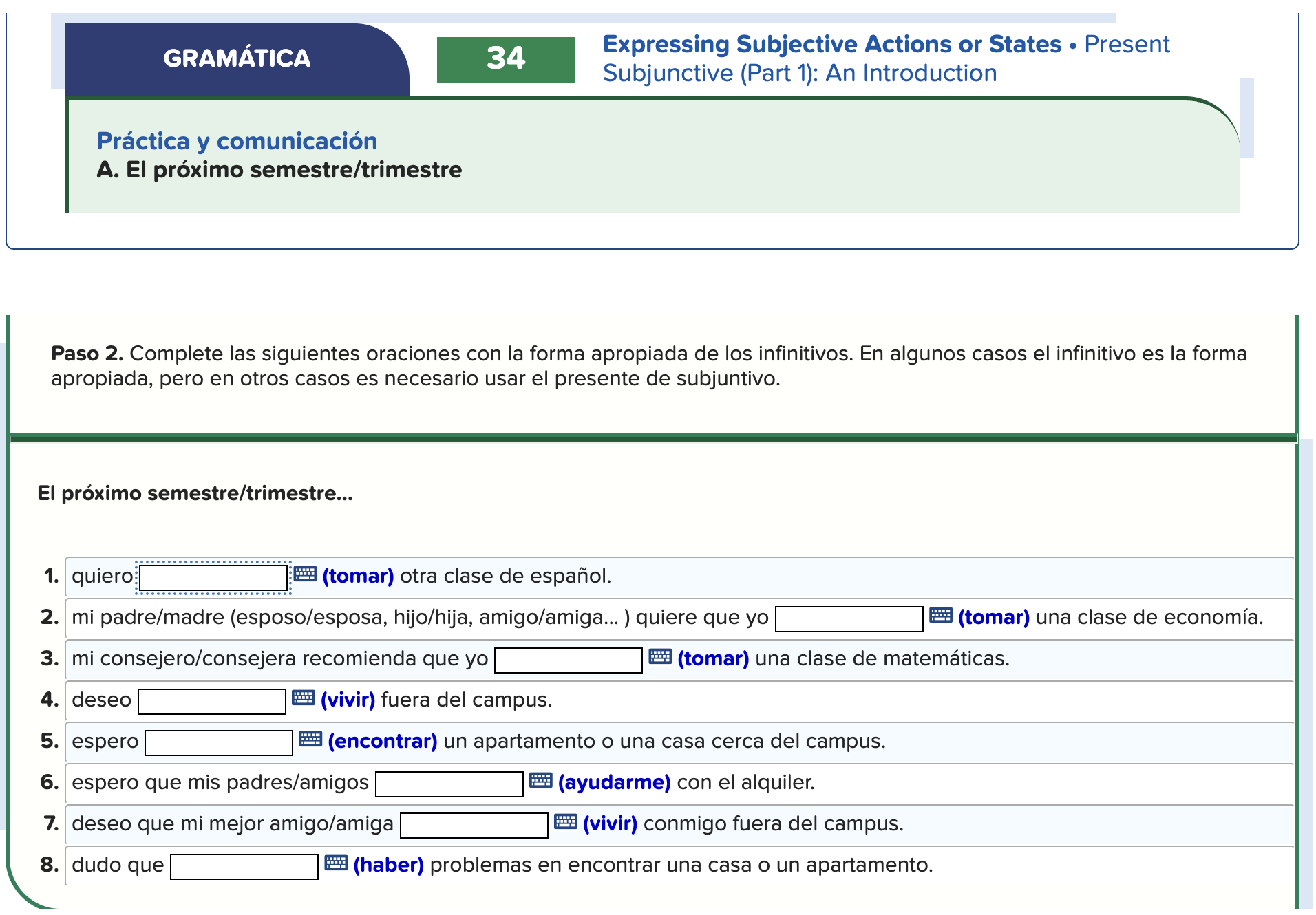Click the keyboard icon next to item 7's blank
The image size is (1316, 915).
pyautogui.click(x=565, y=823)
